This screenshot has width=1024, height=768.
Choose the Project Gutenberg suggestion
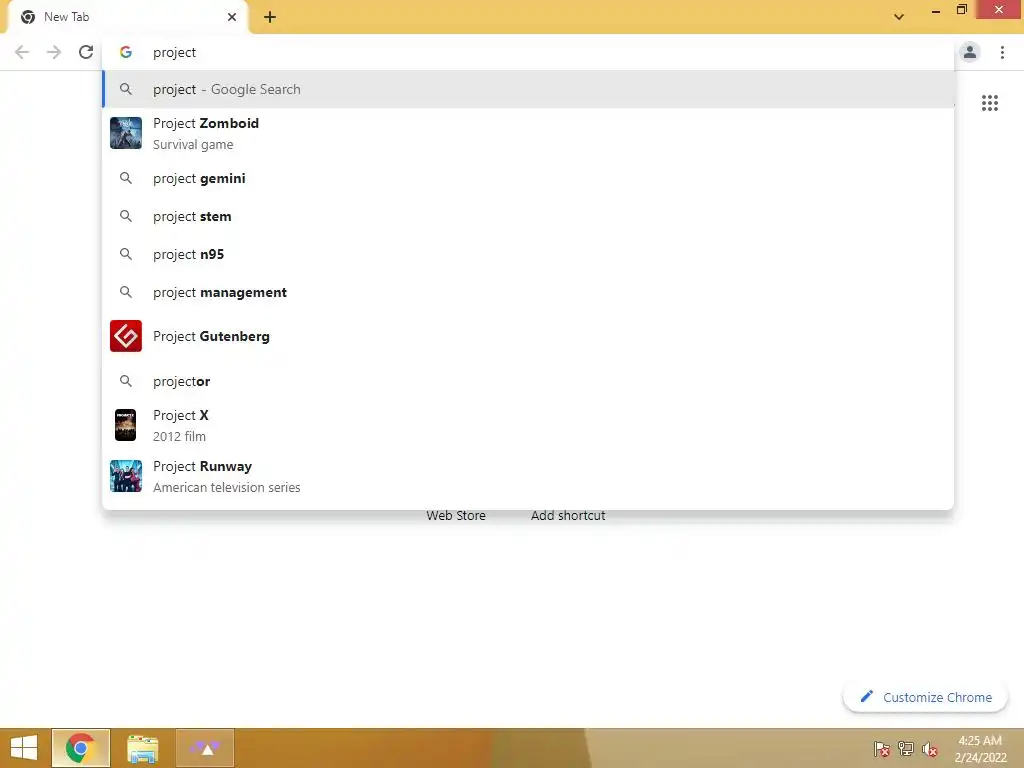click(528, 336)
